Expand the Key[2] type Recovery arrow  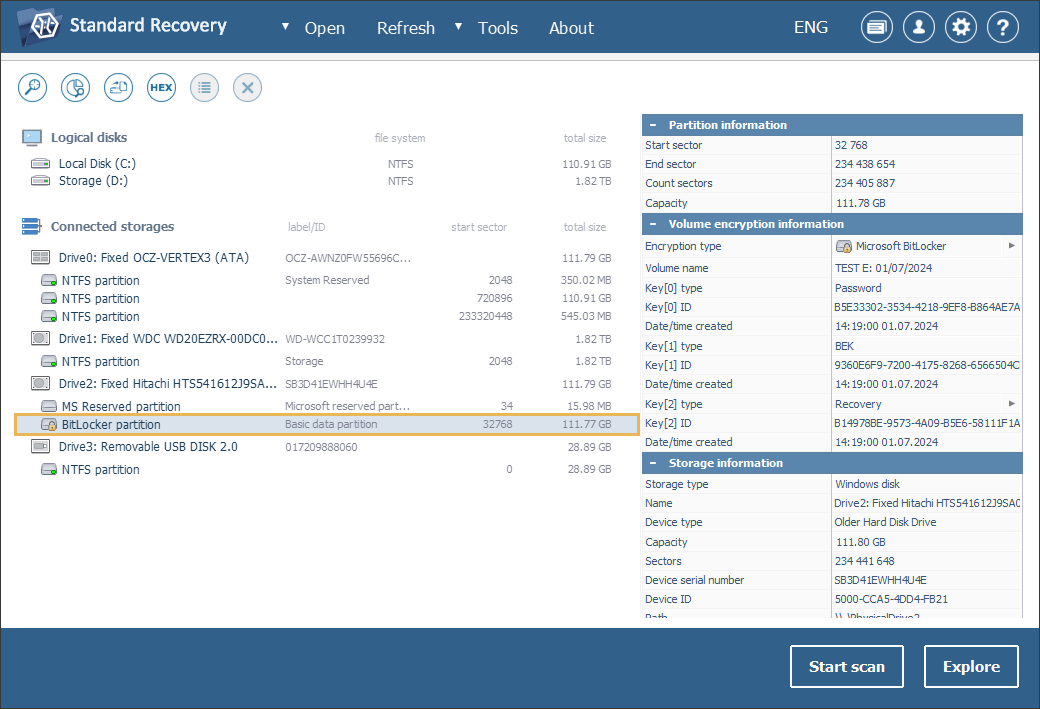pyautogui.click(x=1011, y=403)
